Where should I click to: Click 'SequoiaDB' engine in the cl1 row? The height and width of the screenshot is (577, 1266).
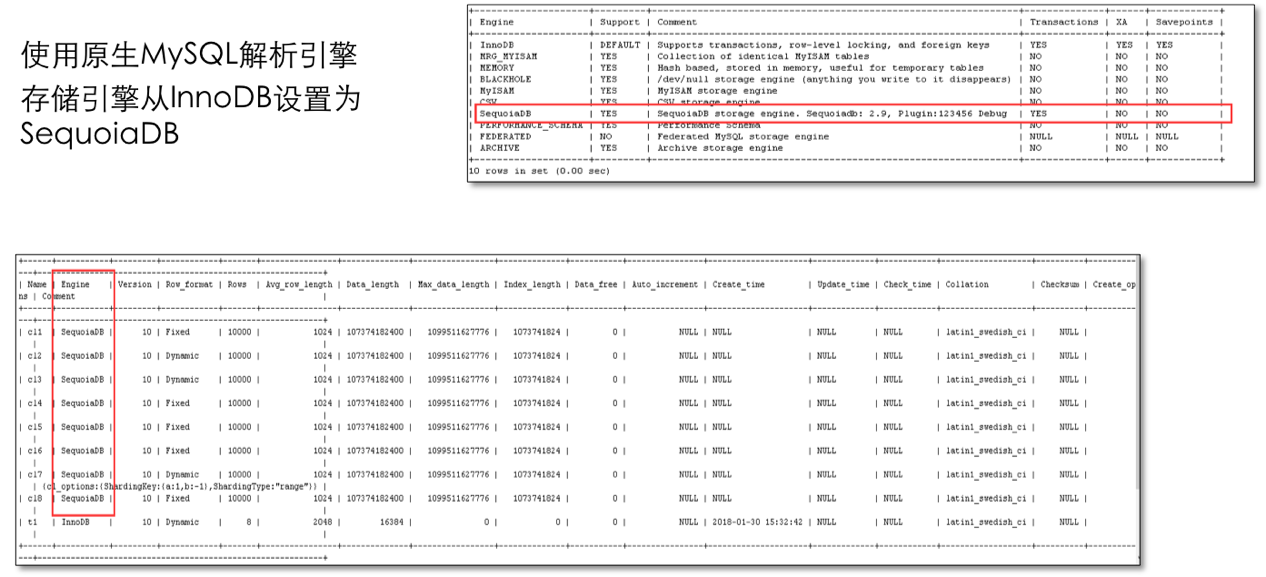[x=82, y=332]
